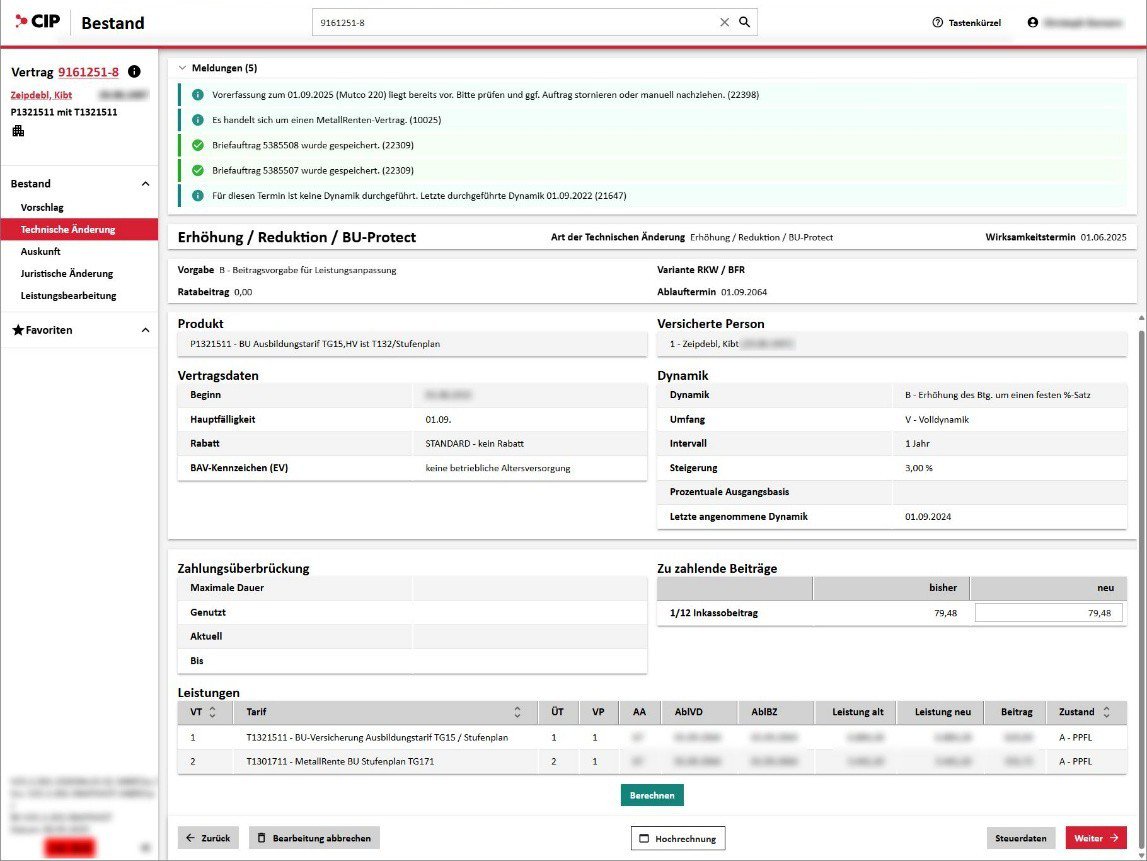Collapse the Bestand navigation group
This screenshot has width=1147, height=861.
point(144,184)
